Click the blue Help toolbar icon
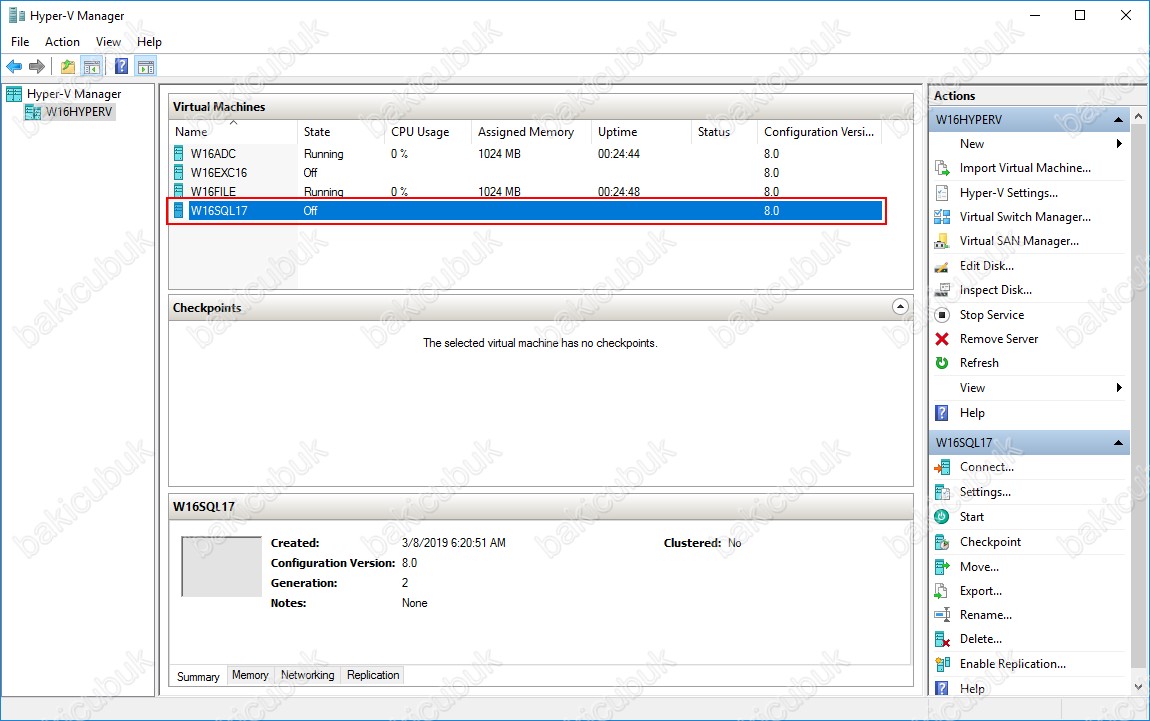This screenshot has height=721, width=1150. point(122,67)
